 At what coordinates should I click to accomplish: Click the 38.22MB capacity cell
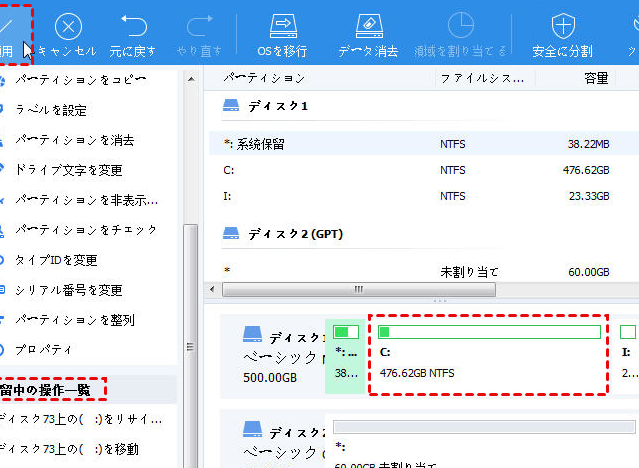coord(588,144)
